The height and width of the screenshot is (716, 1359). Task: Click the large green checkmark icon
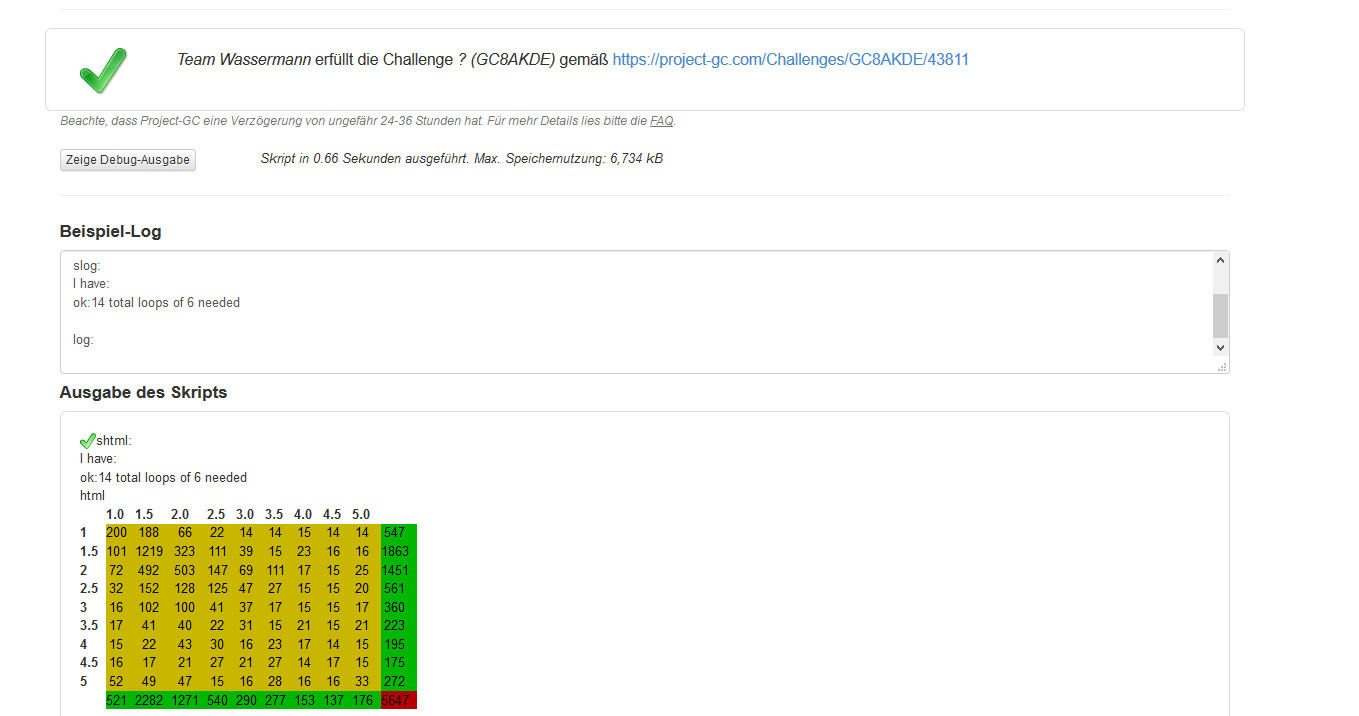(103, 69)
